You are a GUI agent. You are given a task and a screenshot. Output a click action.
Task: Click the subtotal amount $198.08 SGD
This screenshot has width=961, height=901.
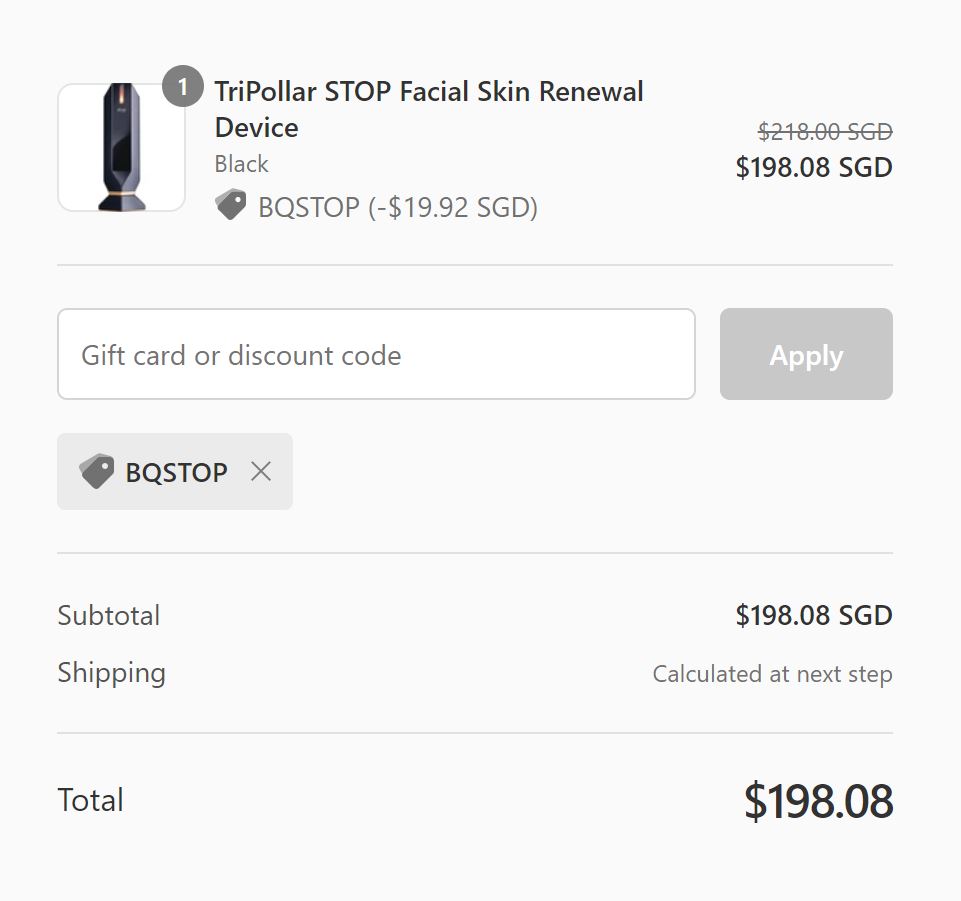[x=813, y=615]
